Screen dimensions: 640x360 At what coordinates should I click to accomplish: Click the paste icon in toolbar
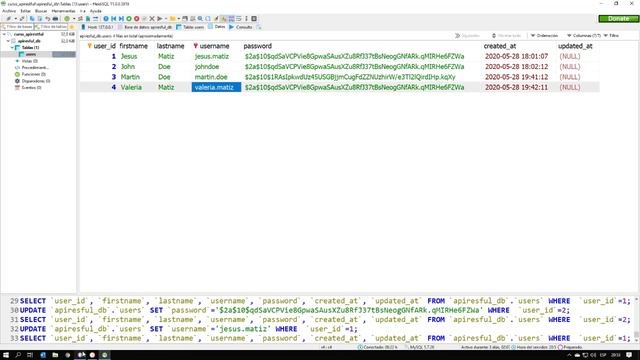[40, 19]
